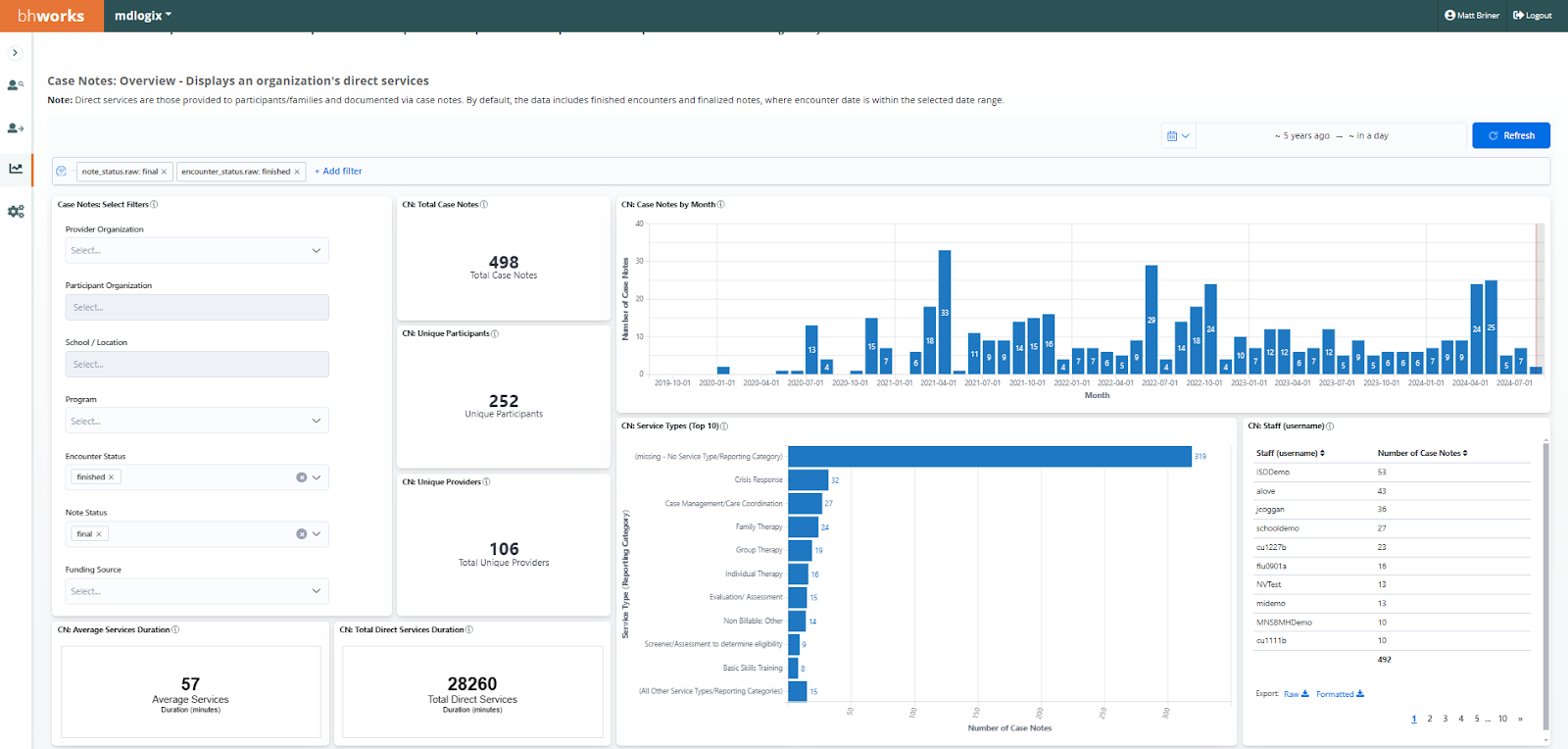Go to page 2 of staff table
Viewport: 1568px width, 749px height.
[1430, 719]
